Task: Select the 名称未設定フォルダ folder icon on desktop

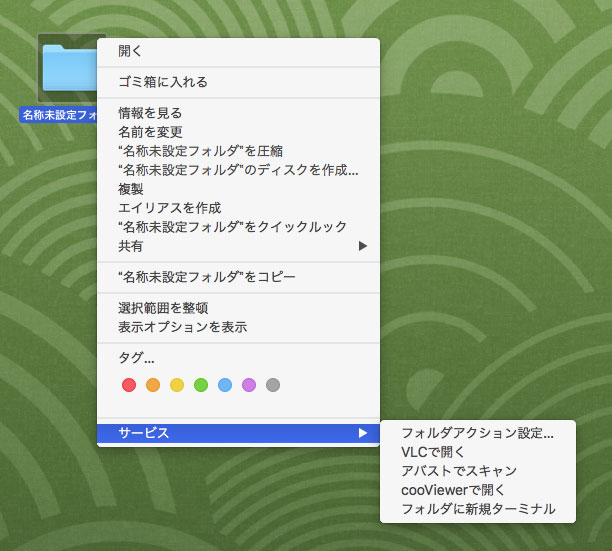Action: coord(69,68)
